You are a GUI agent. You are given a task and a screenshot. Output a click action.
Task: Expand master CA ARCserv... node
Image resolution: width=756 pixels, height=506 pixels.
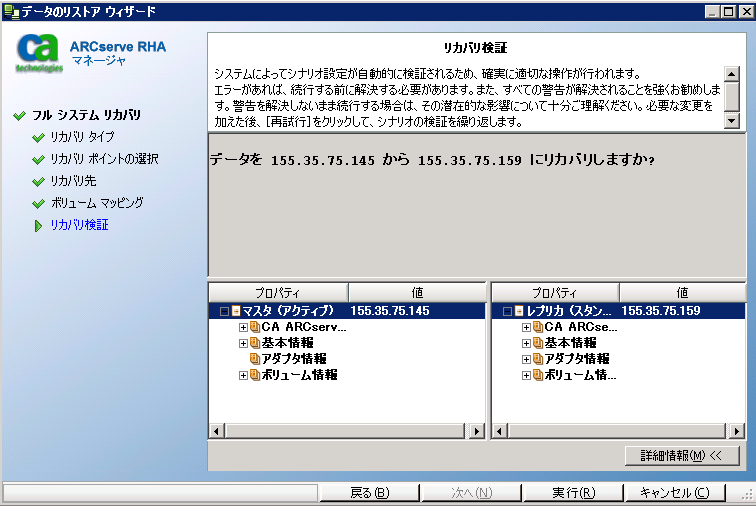tap(243, 328)
